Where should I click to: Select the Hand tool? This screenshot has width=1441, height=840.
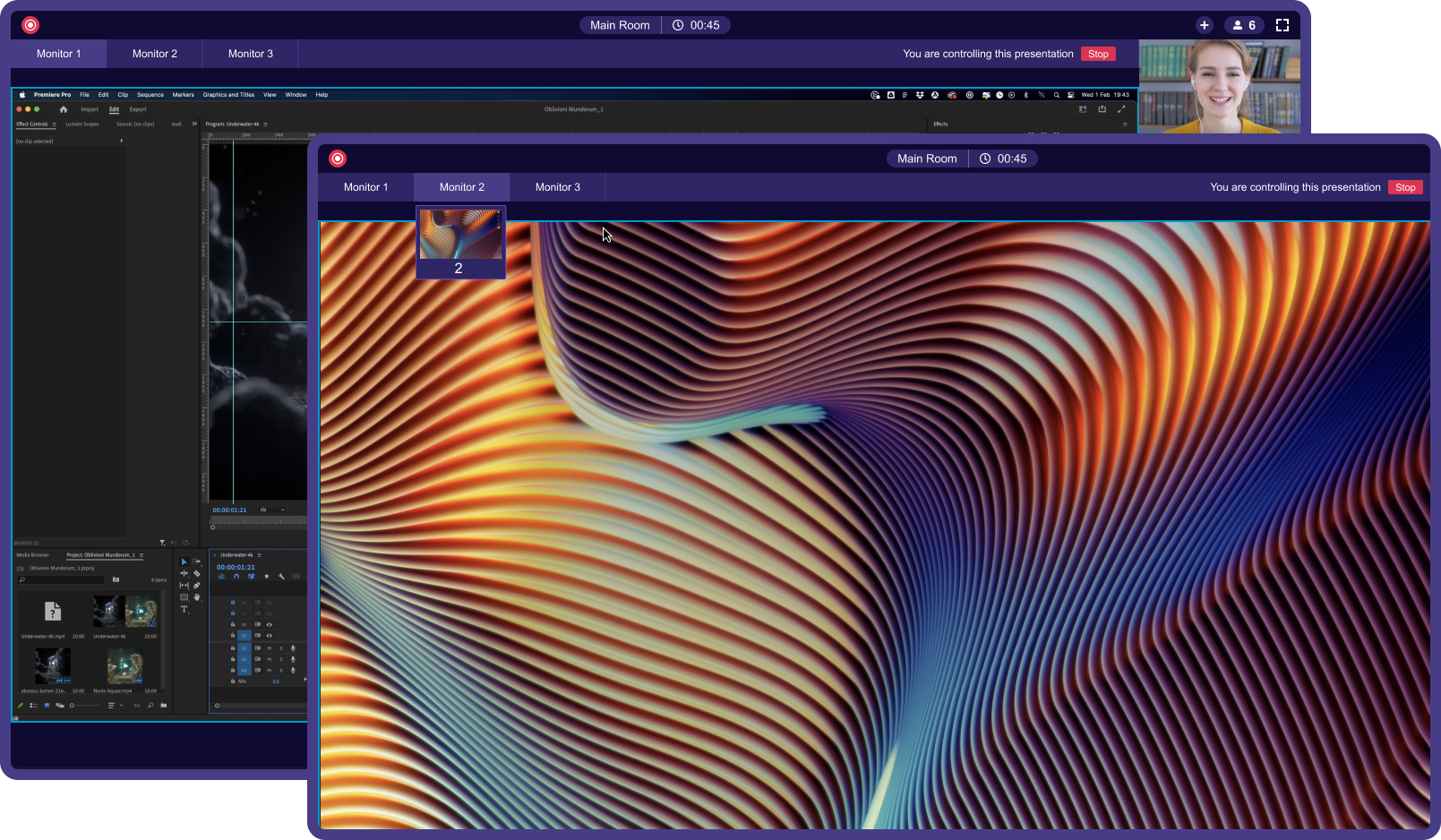point(197,597)
